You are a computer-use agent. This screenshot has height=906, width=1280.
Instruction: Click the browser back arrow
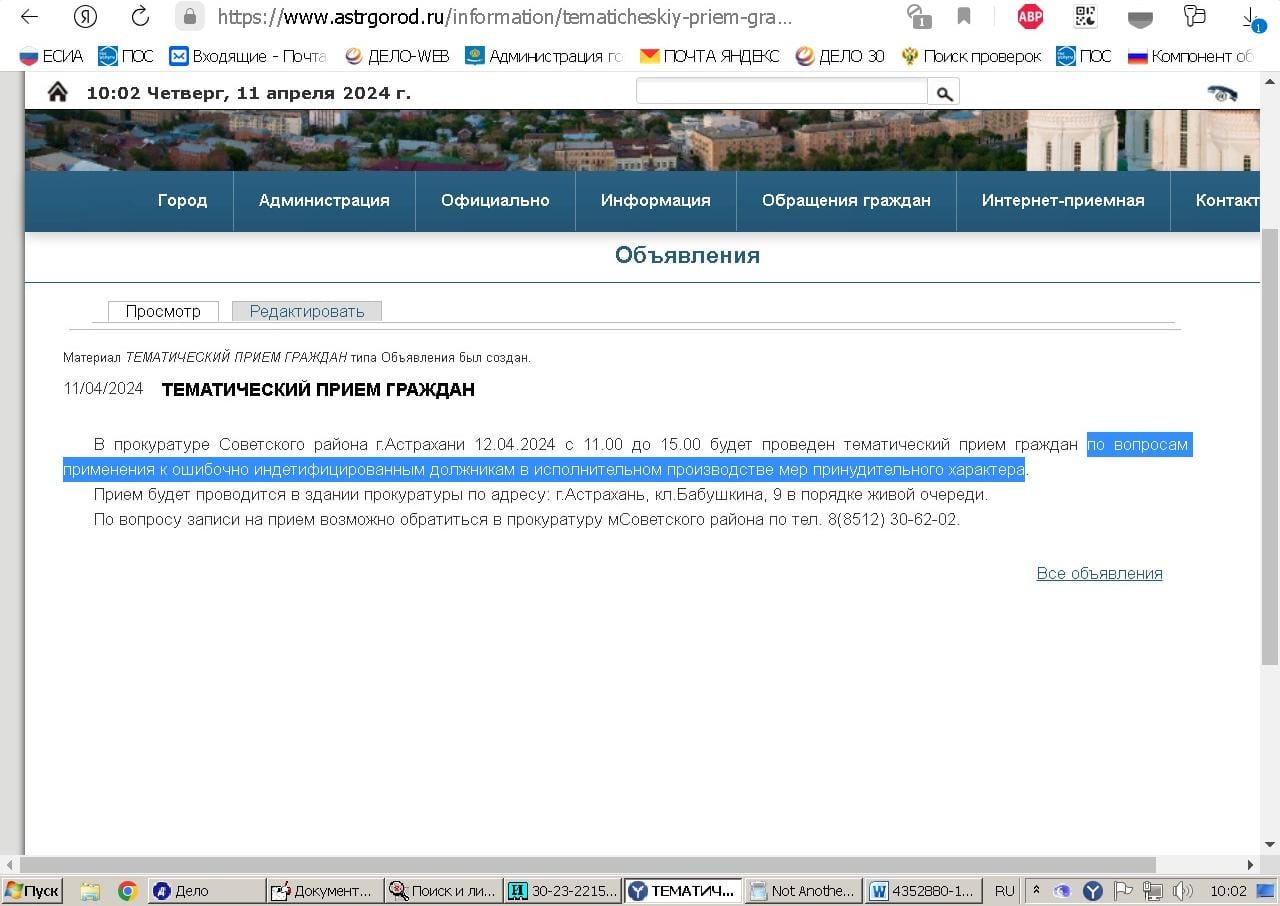pyautogui.click(x=30, y=16)
